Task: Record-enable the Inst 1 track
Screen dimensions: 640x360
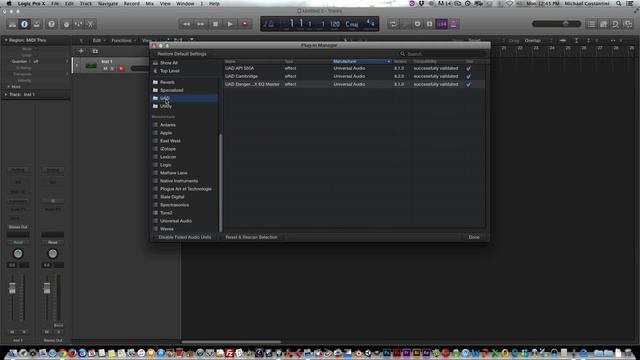Action: (121, 69)
